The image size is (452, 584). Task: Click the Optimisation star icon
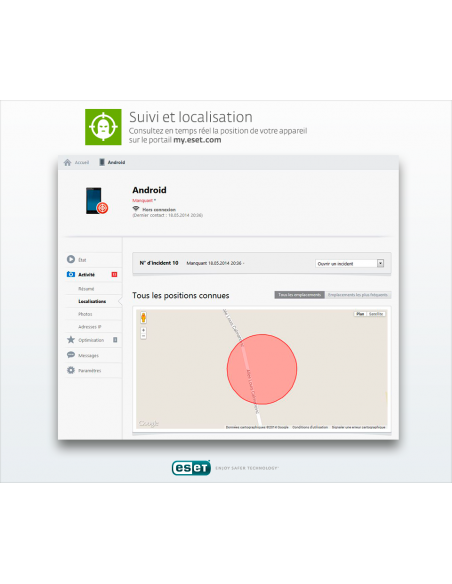pyautogui.click(x=71, y=340)
